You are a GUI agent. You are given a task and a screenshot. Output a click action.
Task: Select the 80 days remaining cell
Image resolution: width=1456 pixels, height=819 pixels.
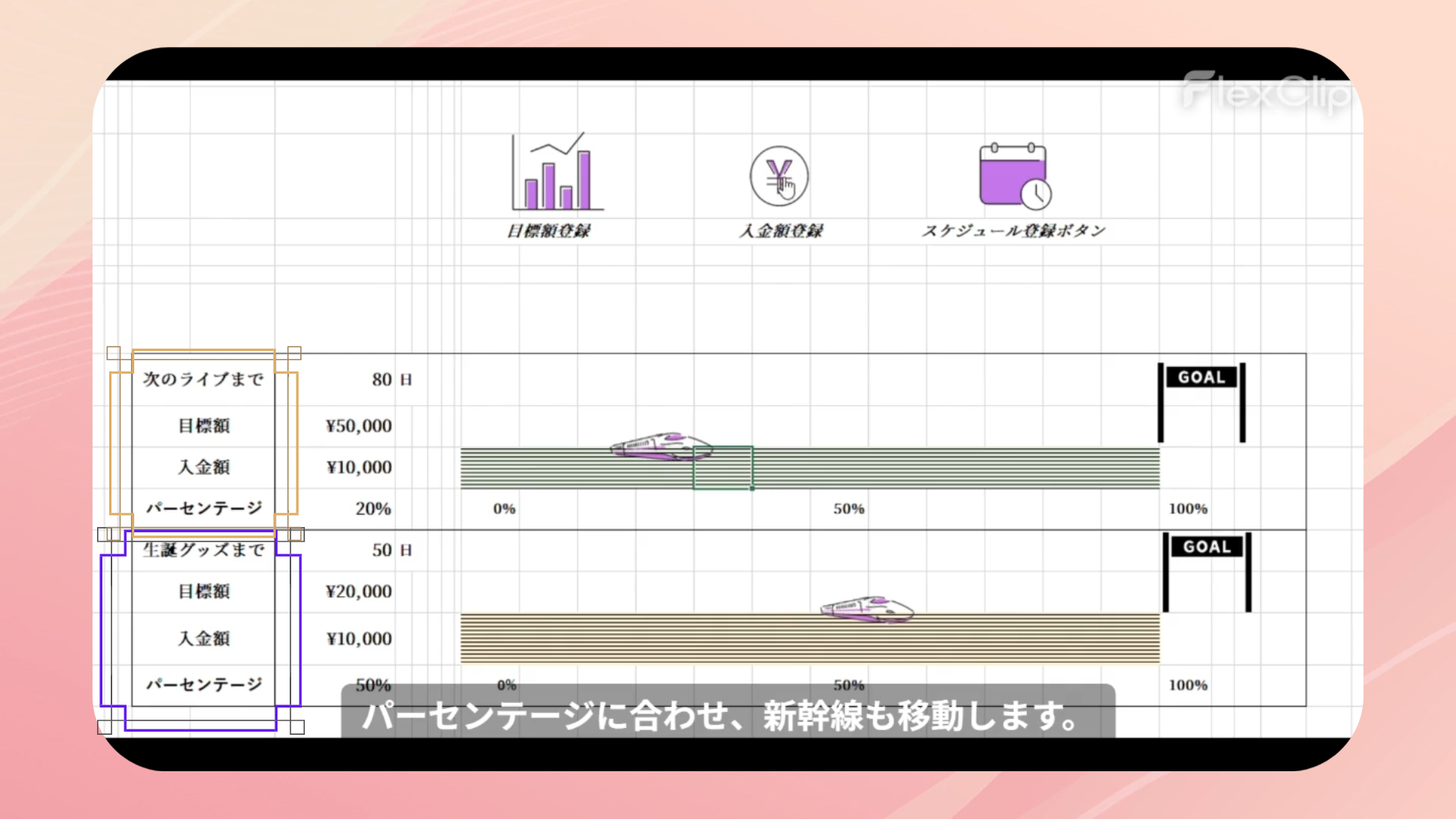(x=381, y=379)
